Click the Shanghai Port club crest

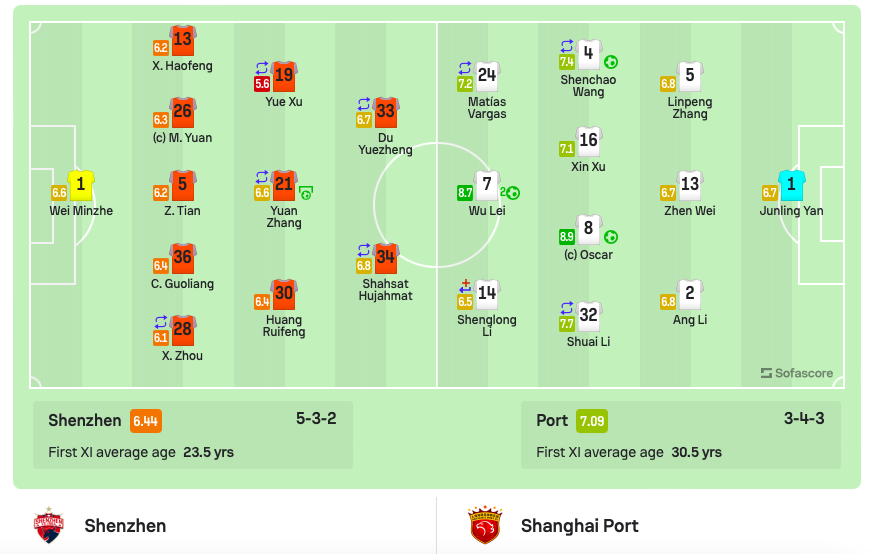pyautogui.click(x=484, y=525)
